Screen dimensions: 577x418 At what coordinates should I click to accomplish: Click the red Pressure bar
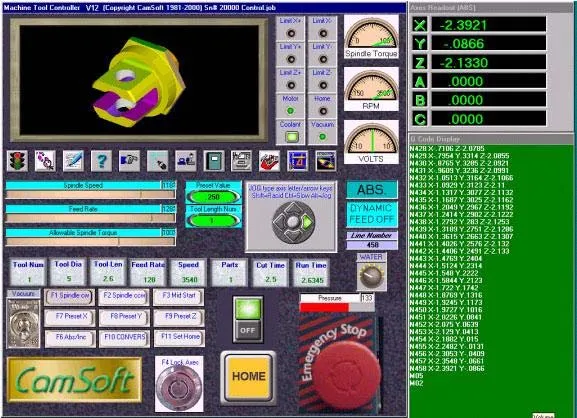(x=324, y=308)
